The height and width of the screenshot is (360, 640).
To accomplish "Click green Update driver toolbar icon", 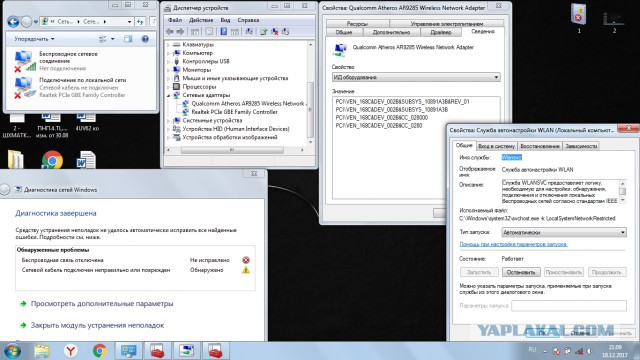I will point(264,31).
